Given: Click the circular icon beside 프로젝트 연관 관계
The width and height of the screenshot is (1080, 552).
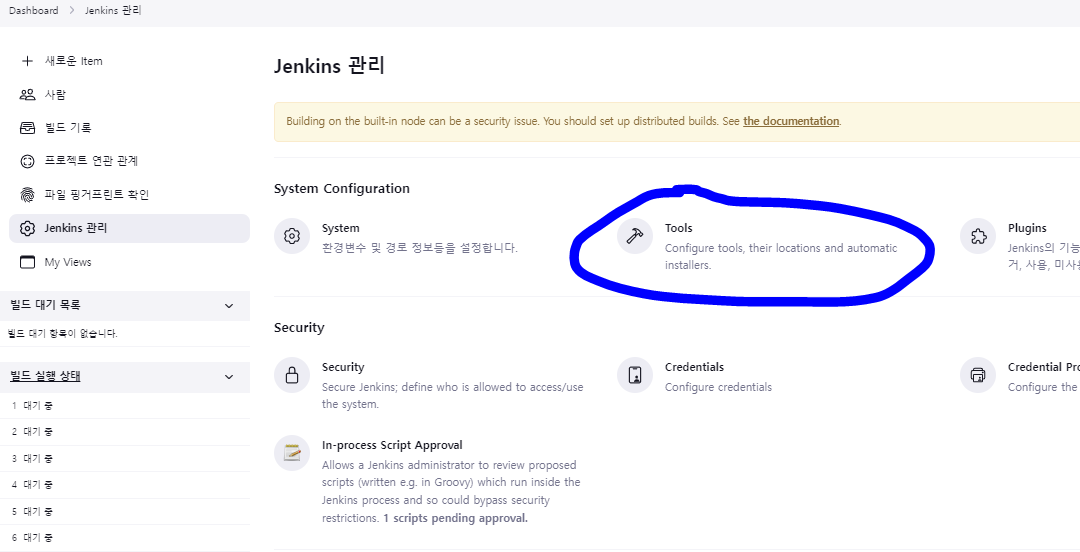Looking at the screenshot, I should pos(27,161).
